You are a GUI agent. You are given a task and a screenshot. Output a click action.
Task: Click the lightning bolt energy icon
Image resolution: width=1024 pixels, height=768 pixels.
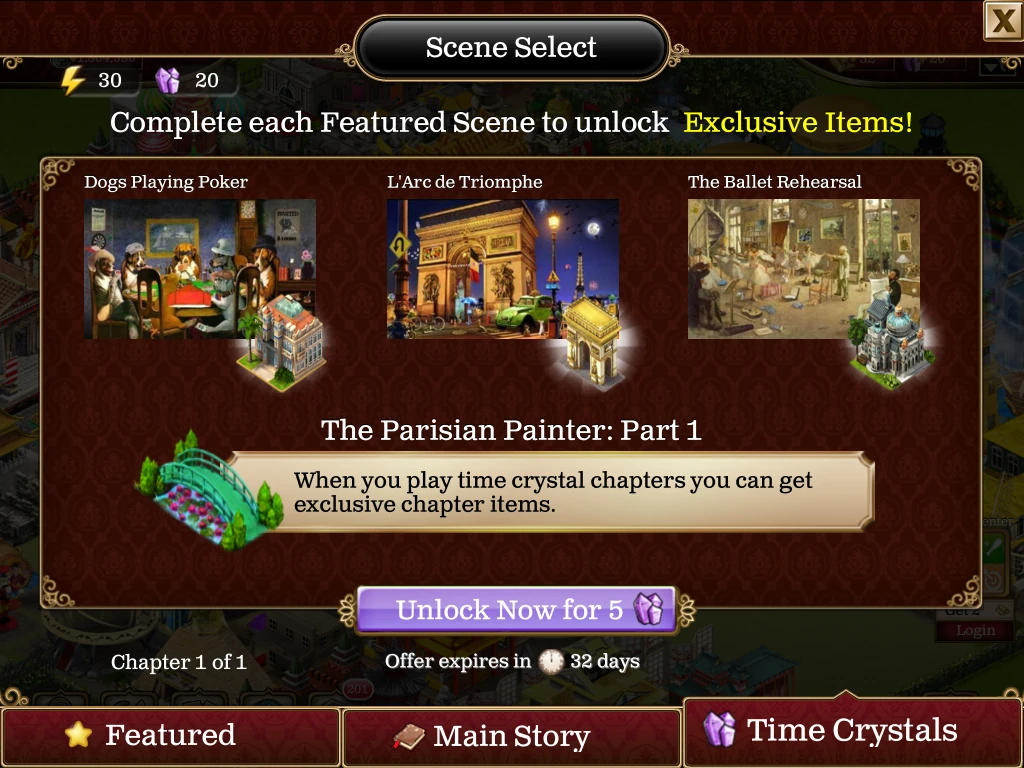(x=72, y=80)
